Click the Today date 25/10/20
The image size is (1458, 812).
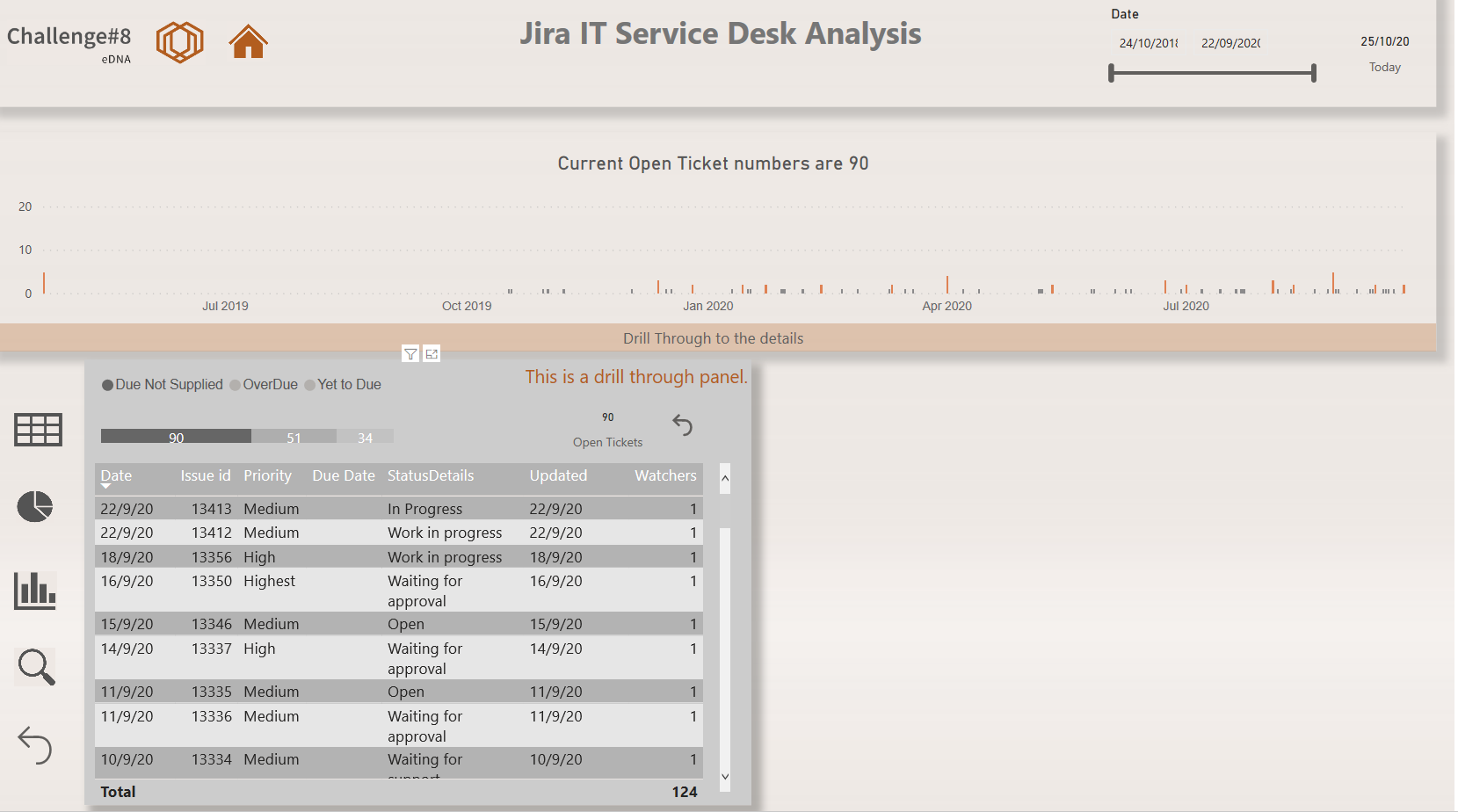click(x=1385, y=41)
